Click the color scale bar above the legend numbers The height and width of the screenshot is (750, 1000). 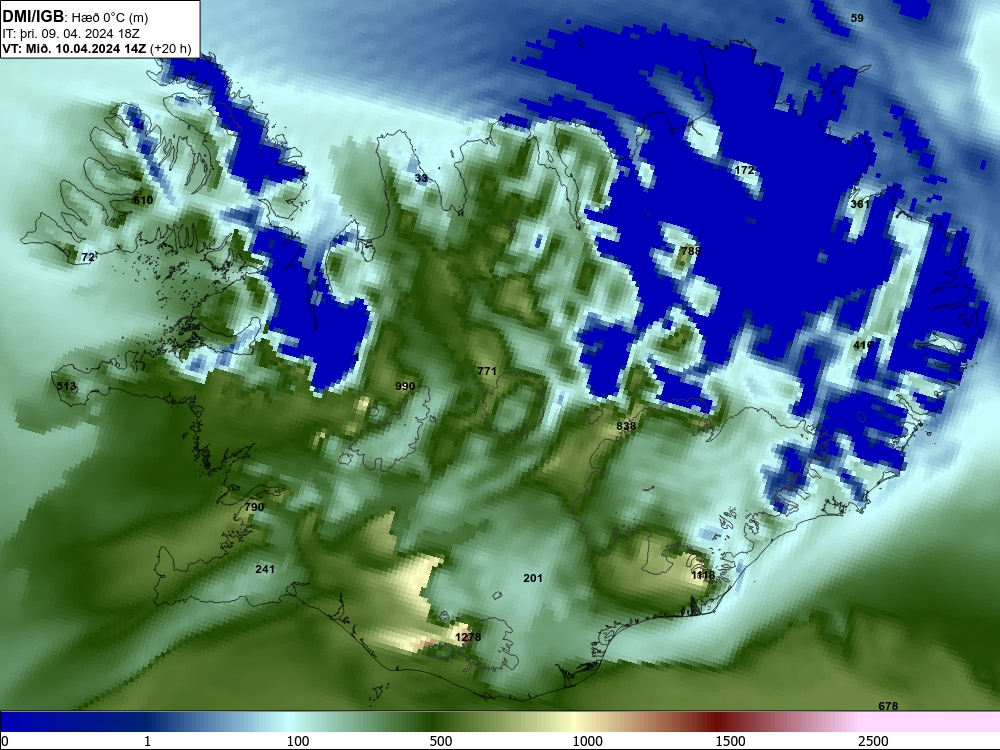[500, 722]
